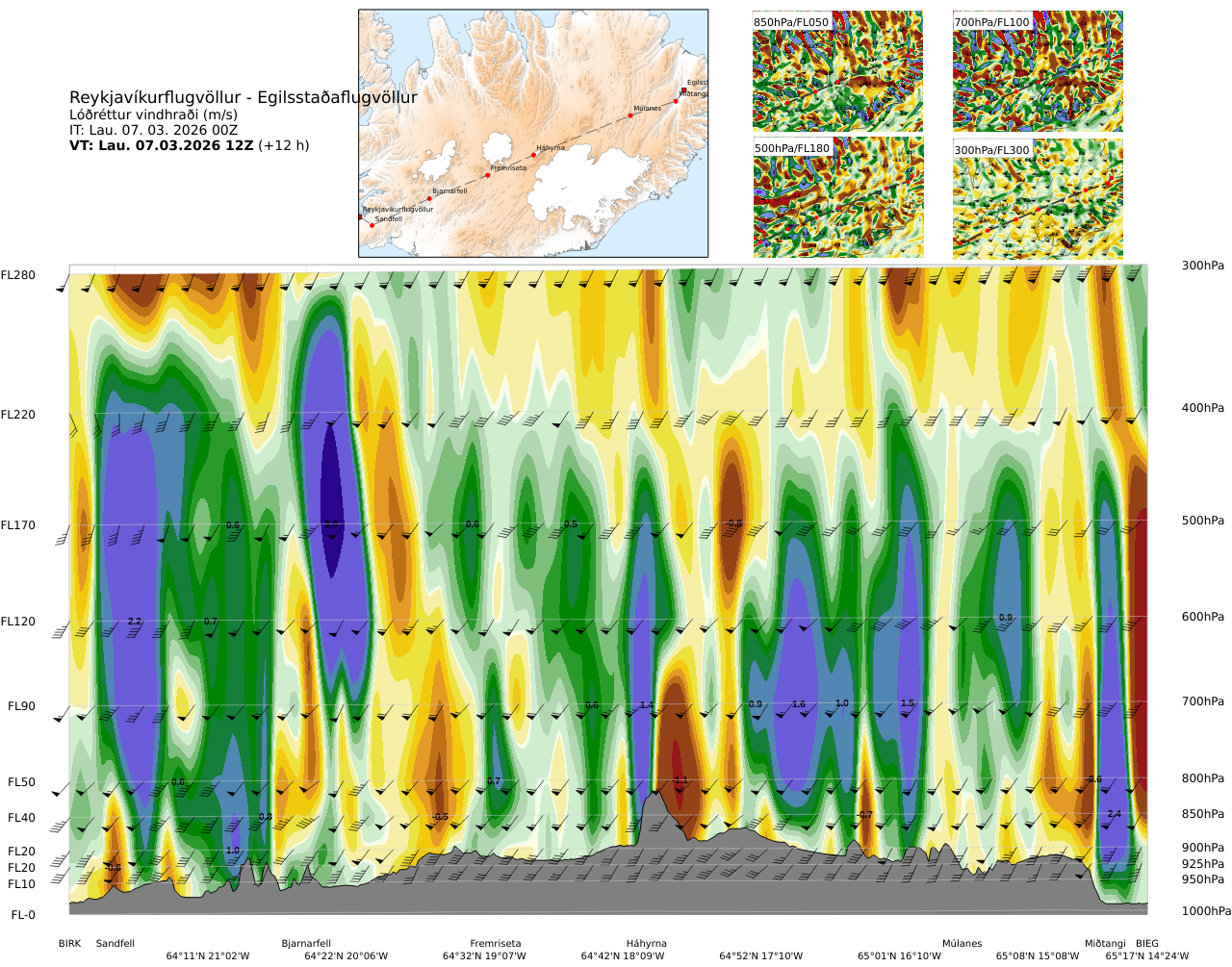The height and width of the screenshot is (967, 1232).
Task: Click the FL-0 level label
Action: tap(23, 915)
